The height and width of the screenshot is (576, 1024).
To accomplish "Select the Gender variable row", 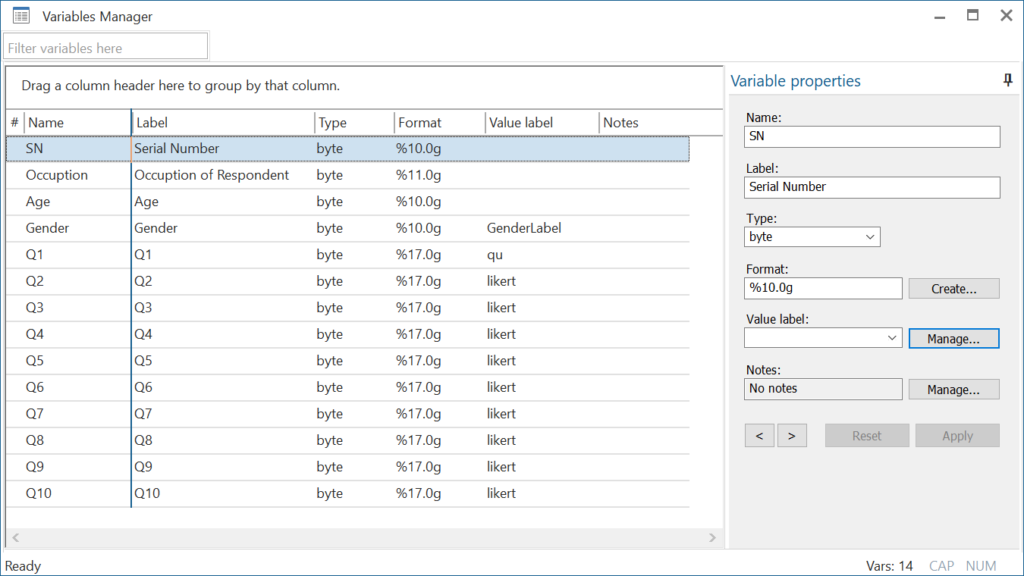I will (x=347, y=228).
